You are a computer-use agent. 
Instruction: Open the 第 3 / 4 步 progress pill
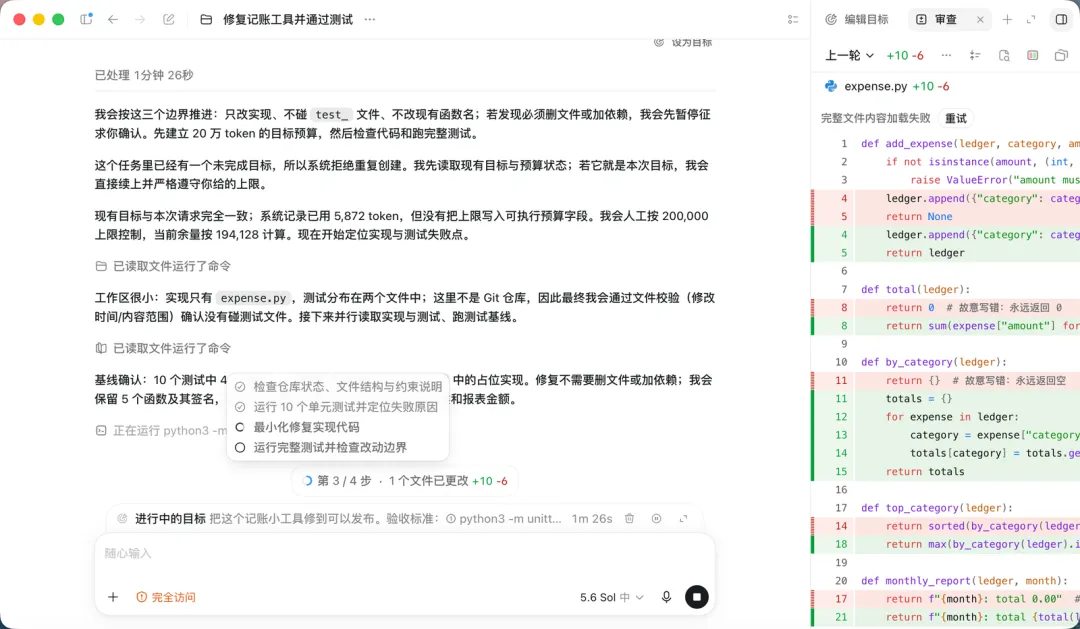pos(405,481)
